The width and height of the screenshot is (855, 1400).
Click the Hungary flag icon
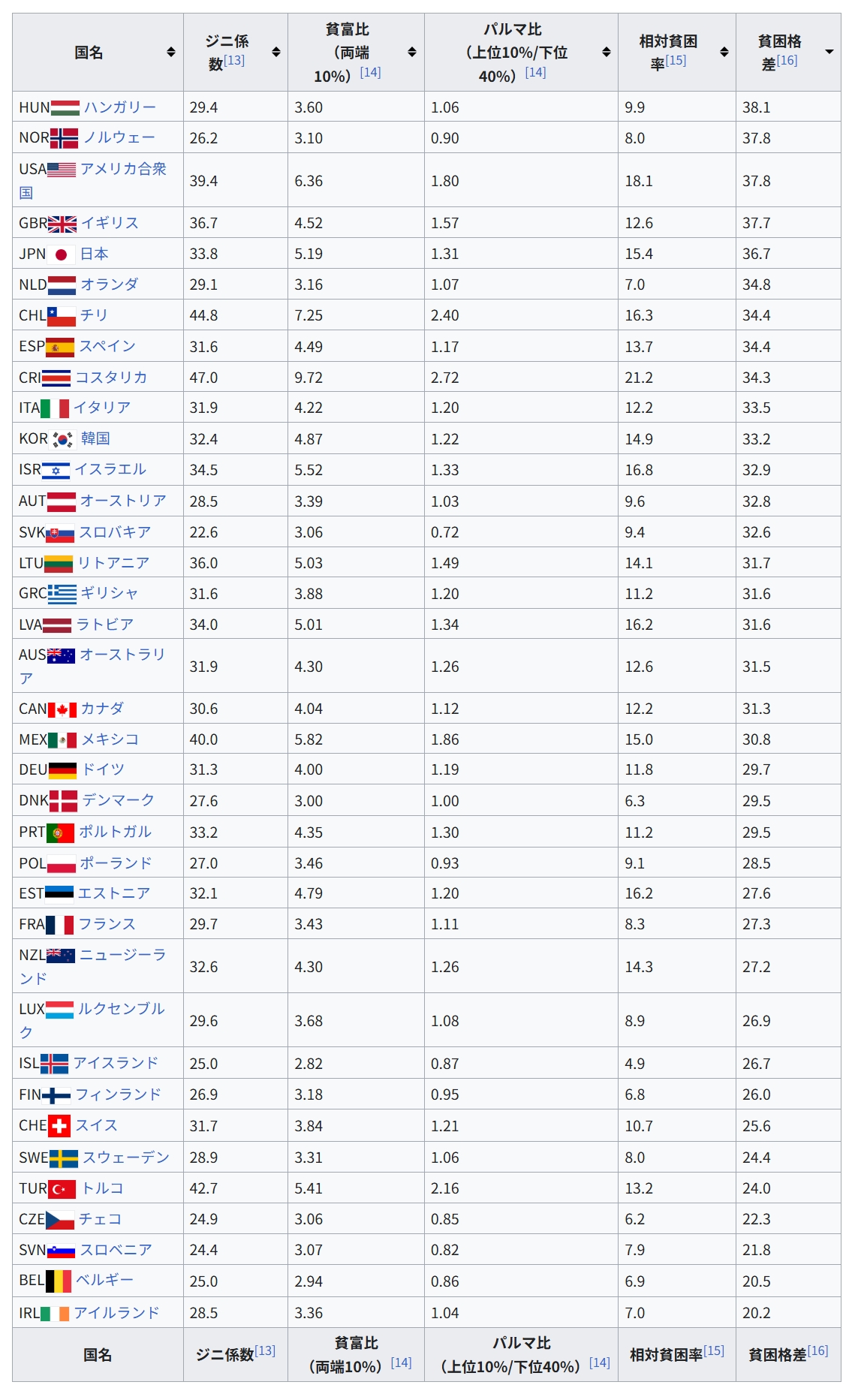(x=65, y=107)
